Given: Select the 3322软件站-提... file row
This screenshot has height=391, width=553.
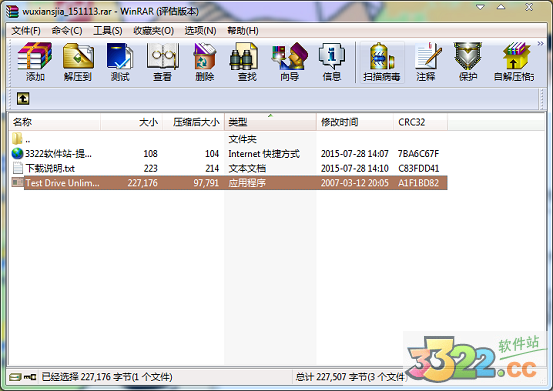Looking at the screenshot, I should 228,153.
